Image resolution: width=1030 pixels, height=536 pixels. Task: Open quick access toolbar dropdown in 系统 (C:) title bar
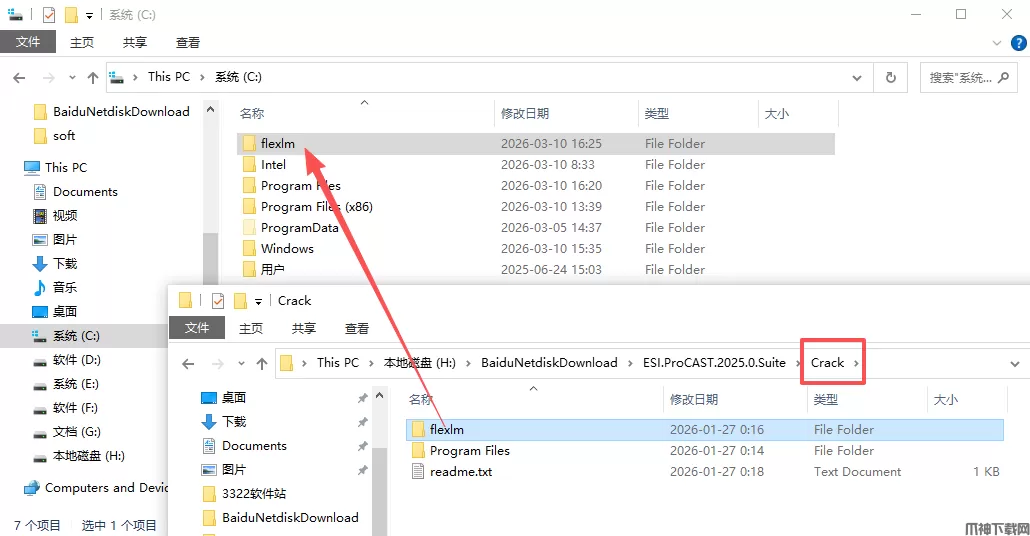(89, 16)
